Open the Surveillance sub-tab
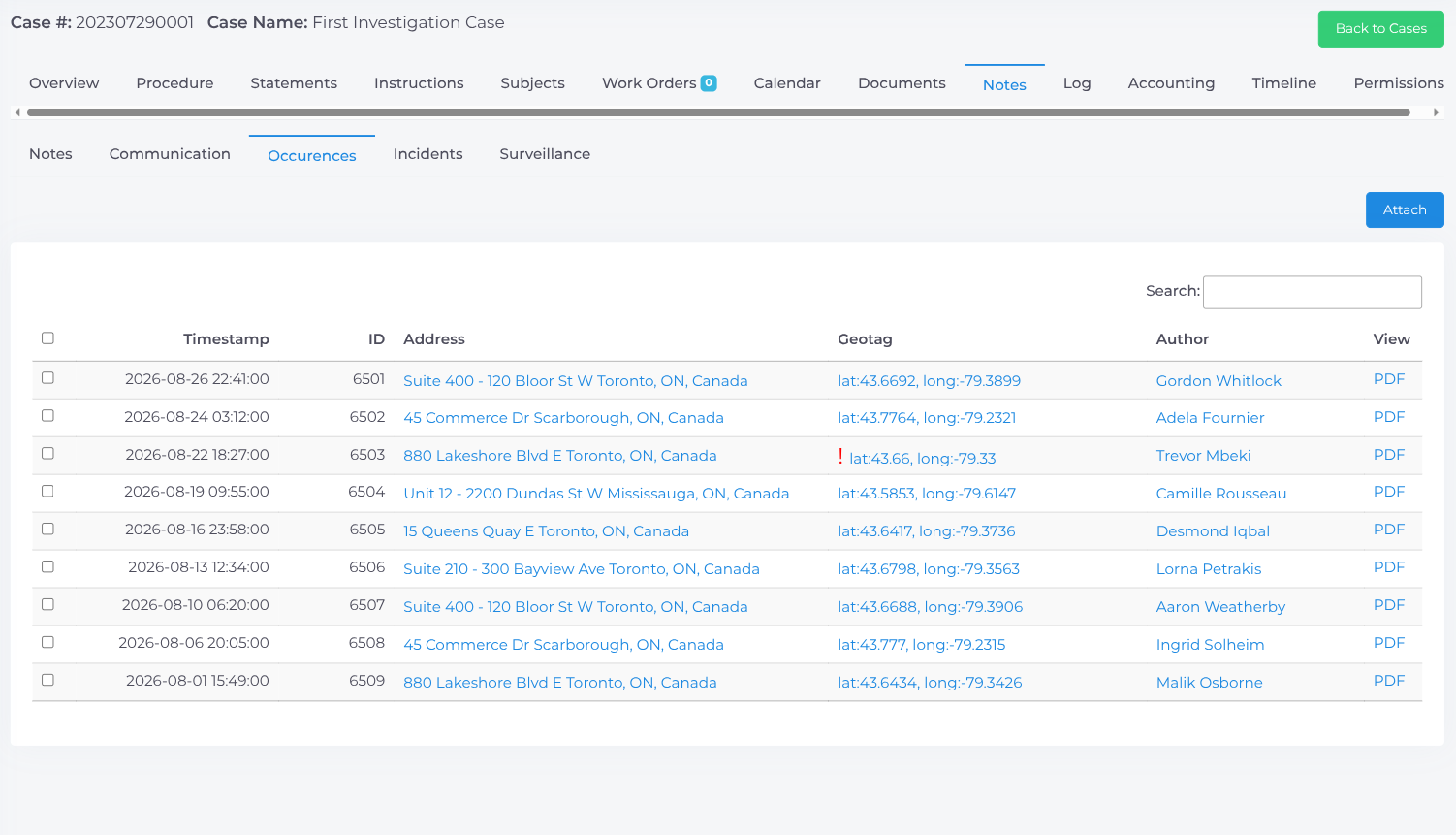This screenshot has height=835, width=1456. [x=545, y=154]
